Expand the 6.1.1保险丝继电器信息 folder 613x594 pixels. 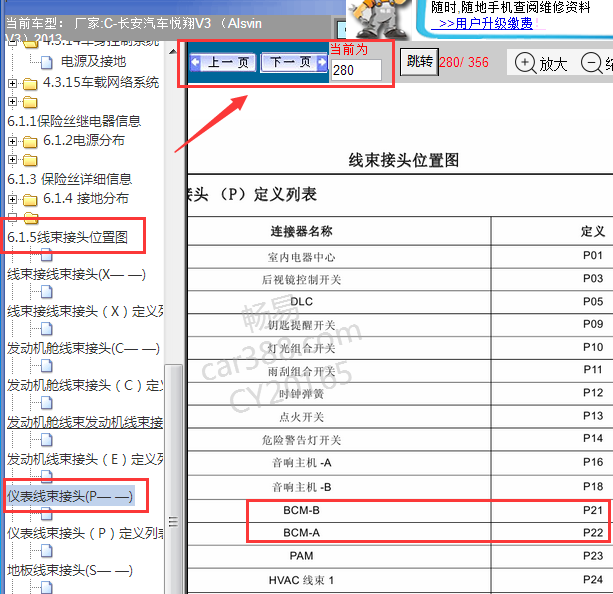[x=12, y=102]
